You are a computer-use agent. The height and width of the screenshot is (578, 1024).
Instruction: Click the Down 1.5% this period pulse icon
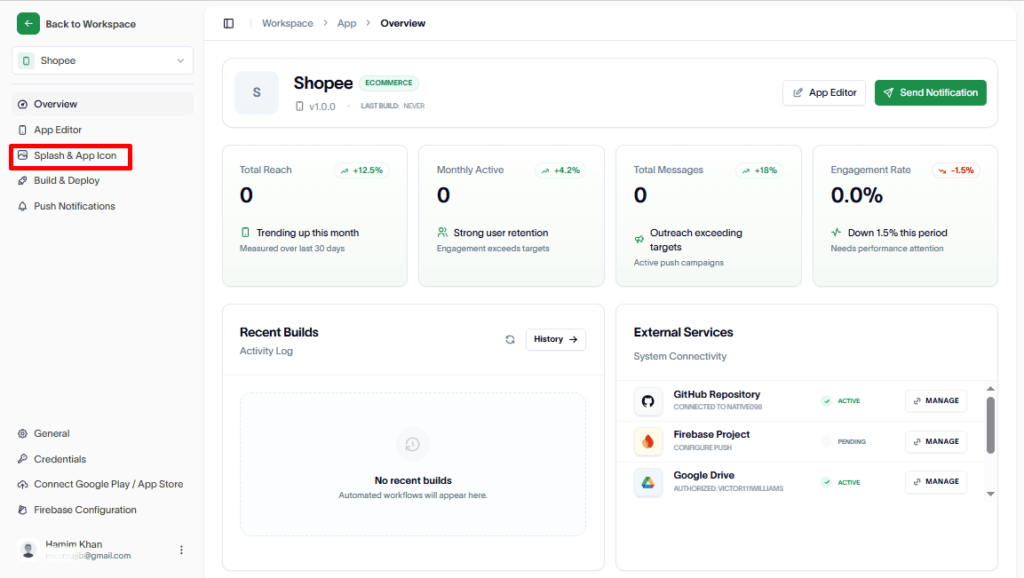837,233
